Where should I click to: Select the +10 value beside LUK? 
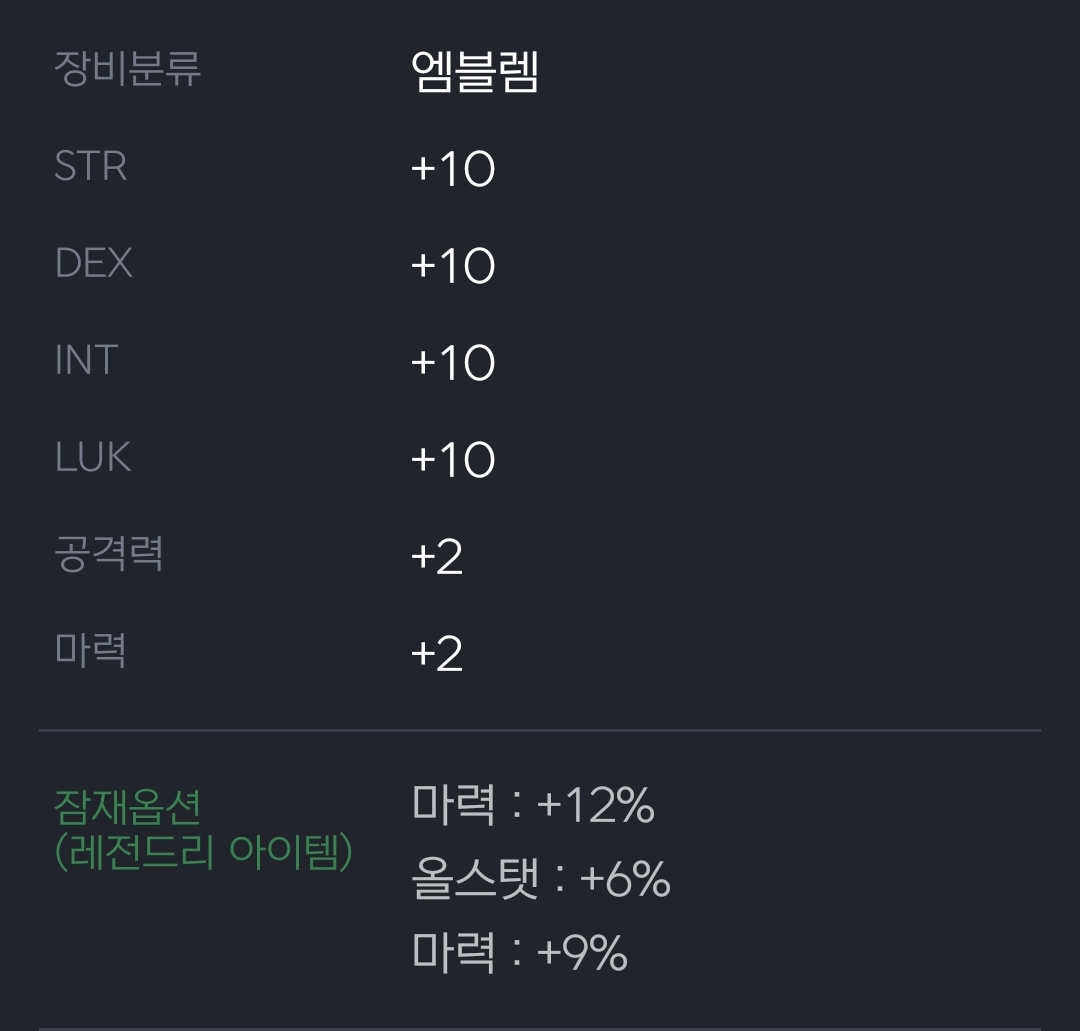point(453,460)
